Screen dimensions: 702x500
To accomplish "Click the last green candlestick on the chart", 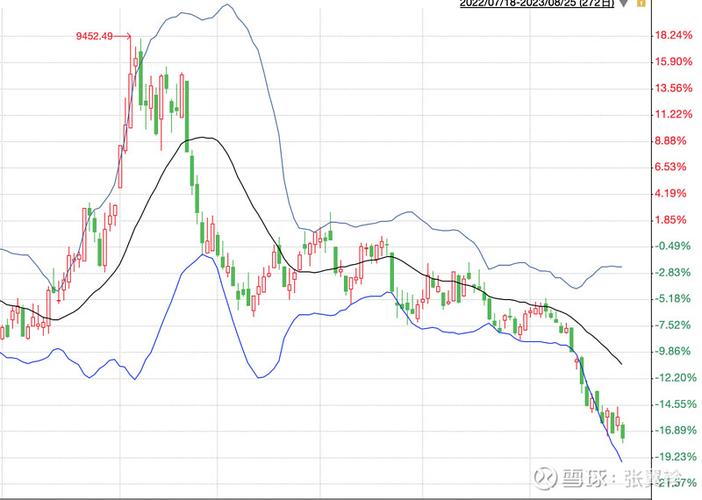I will coord(623,431).
